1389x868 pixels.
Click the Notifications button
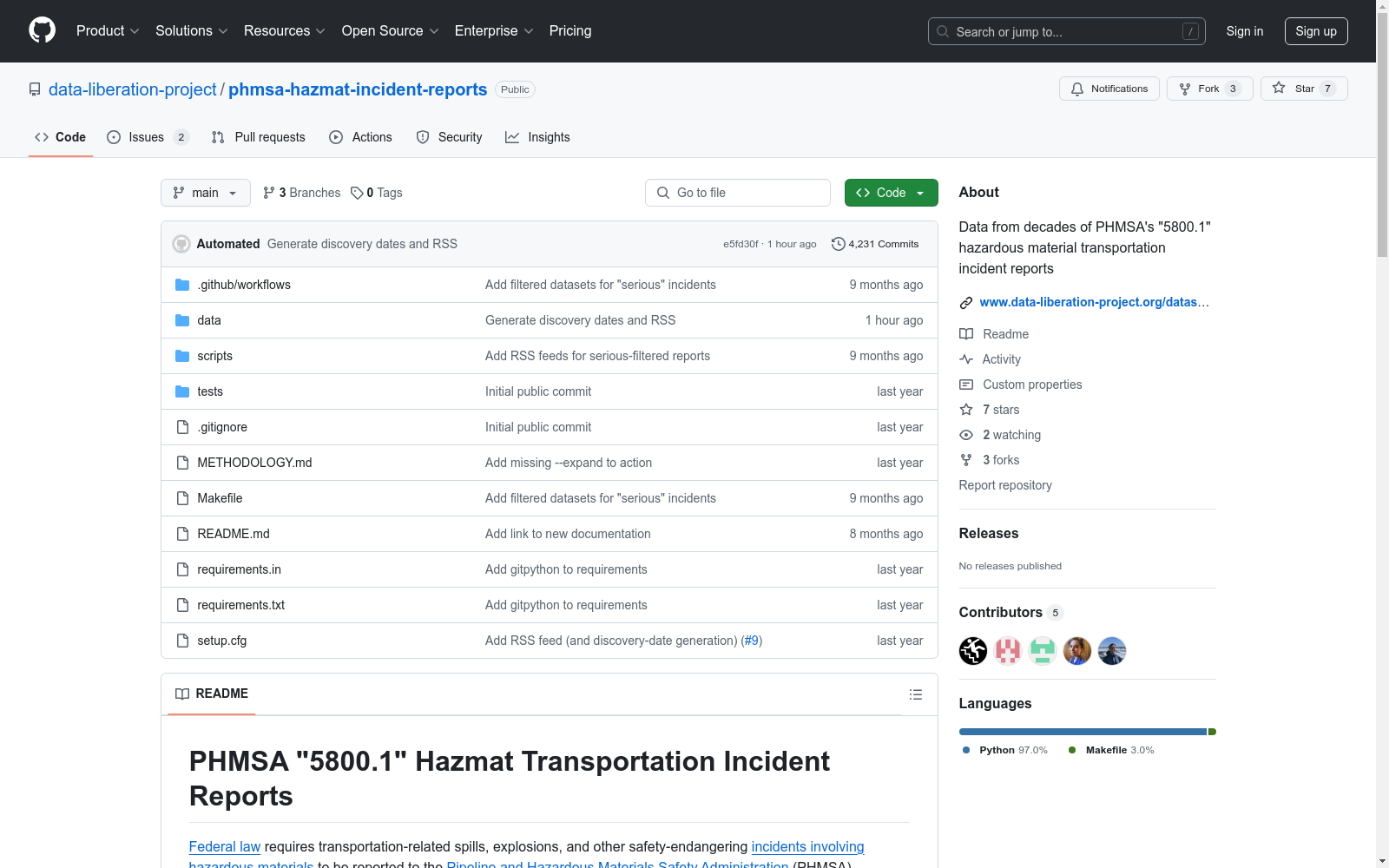point(1109,89)
